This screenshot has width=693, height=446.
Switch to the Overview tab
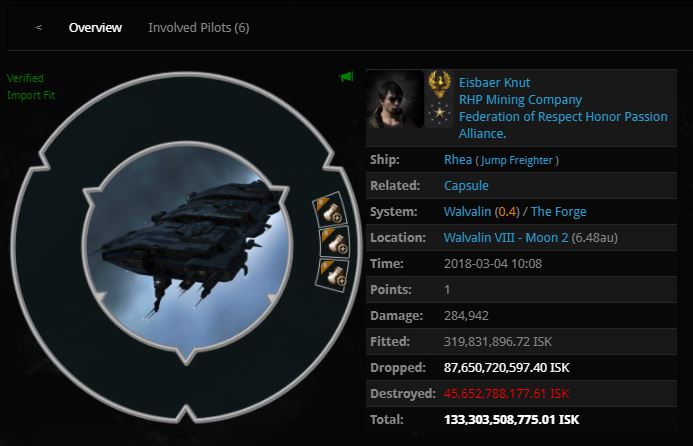[x=95, y=27]
